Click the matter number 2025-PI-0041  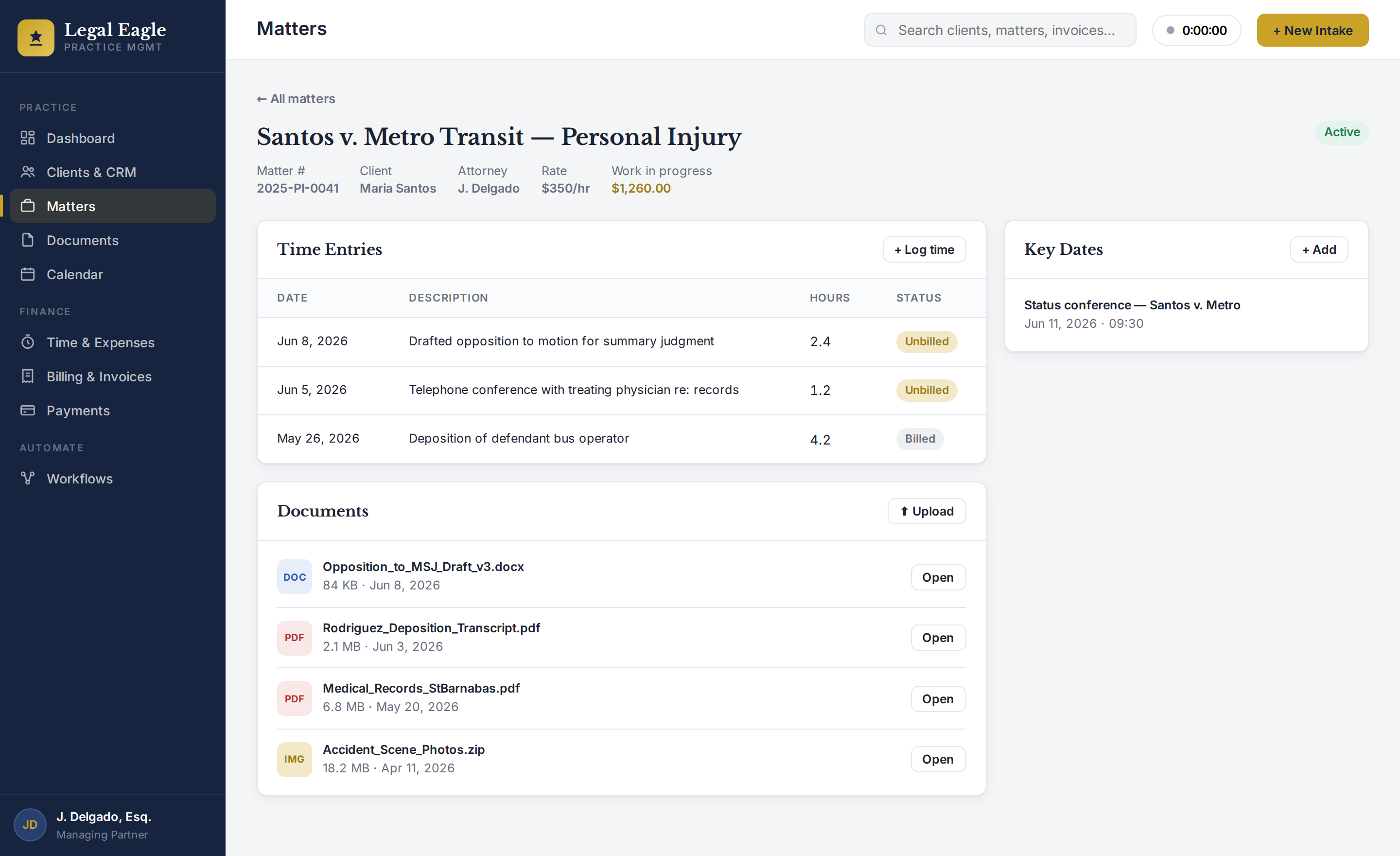[x=297, y=188]
